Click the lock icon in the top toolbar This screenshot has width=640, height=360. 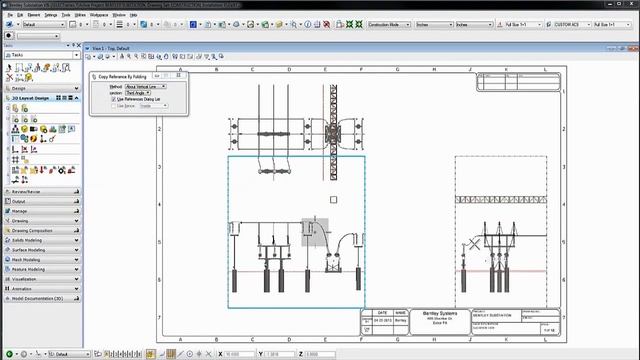tap(340, 24)
